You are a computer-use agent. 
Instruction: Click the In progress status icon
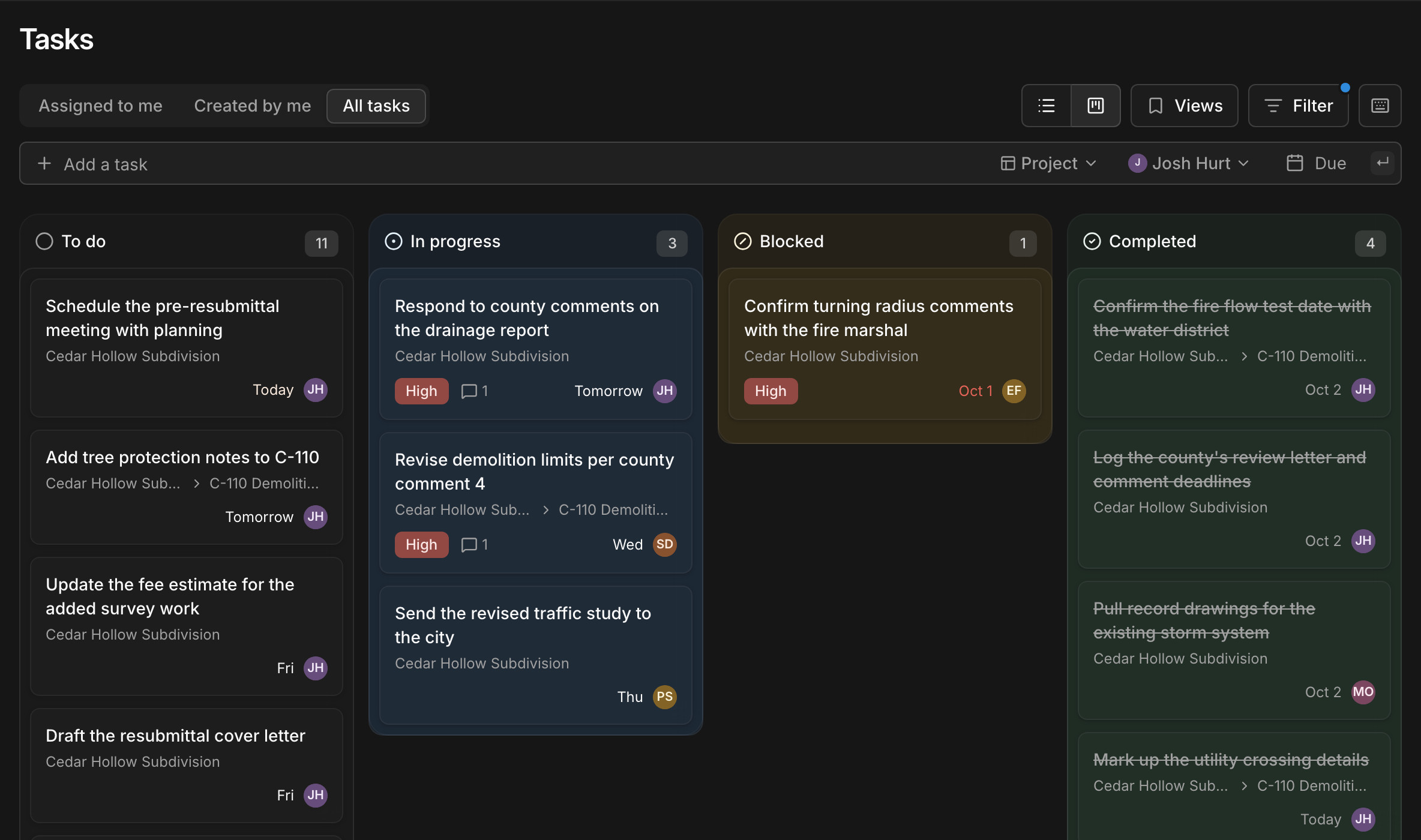point(394,241)
